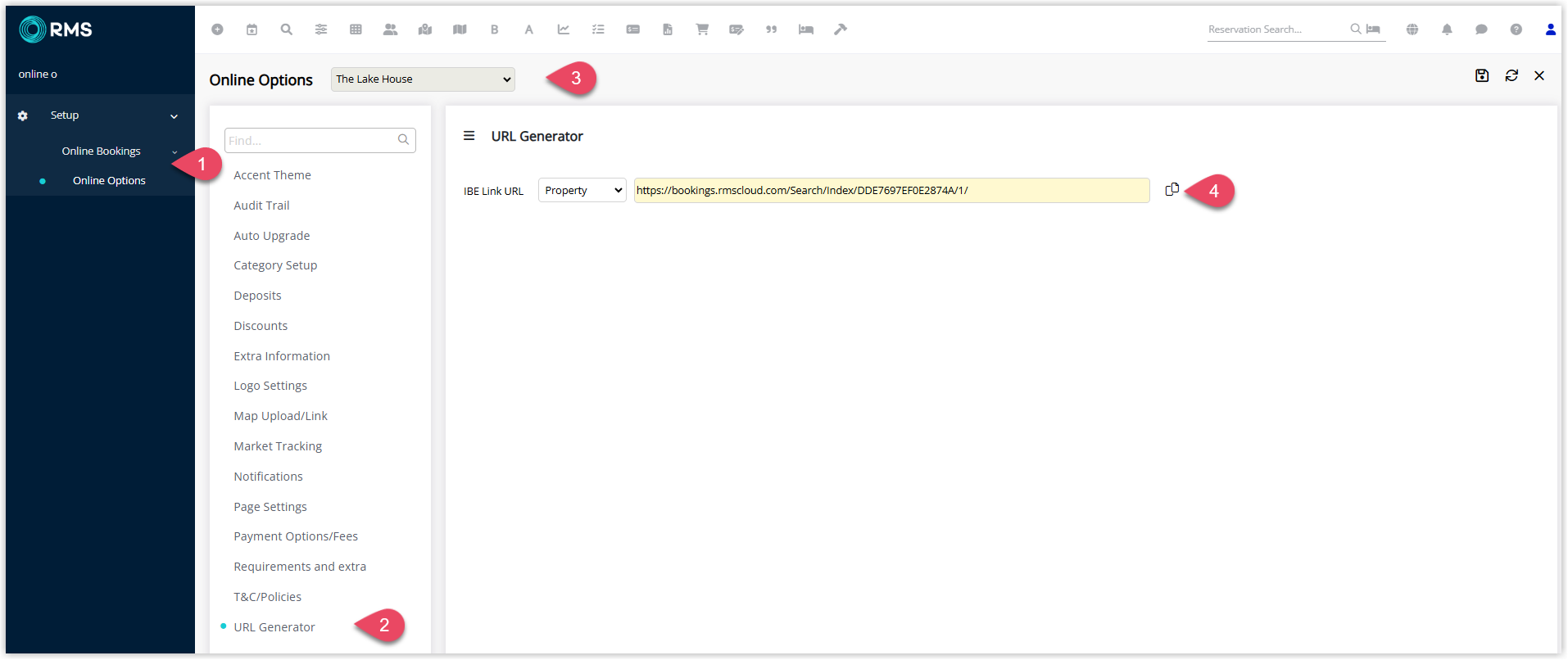
Task: Collapse the Setup section in sidebar
Action: point(174,116)
